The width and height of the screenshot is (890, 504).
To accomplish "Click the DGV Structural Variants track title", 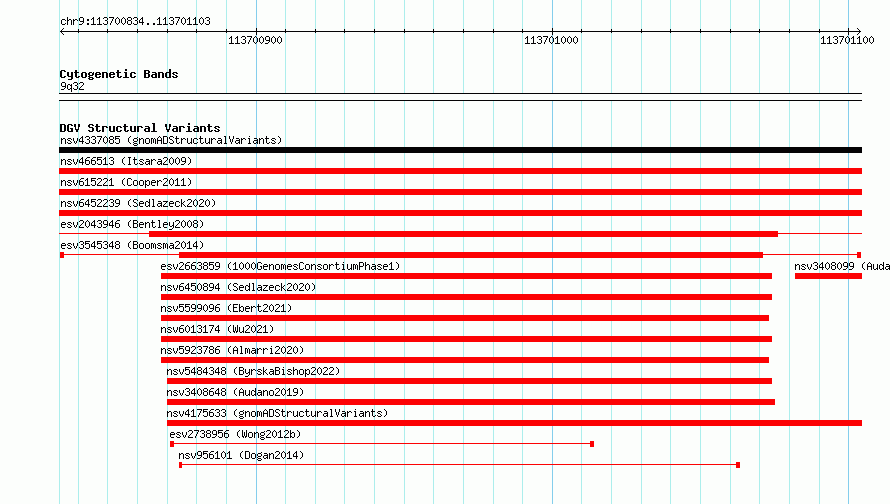I will pyautogui.click(x=140, y=128).
